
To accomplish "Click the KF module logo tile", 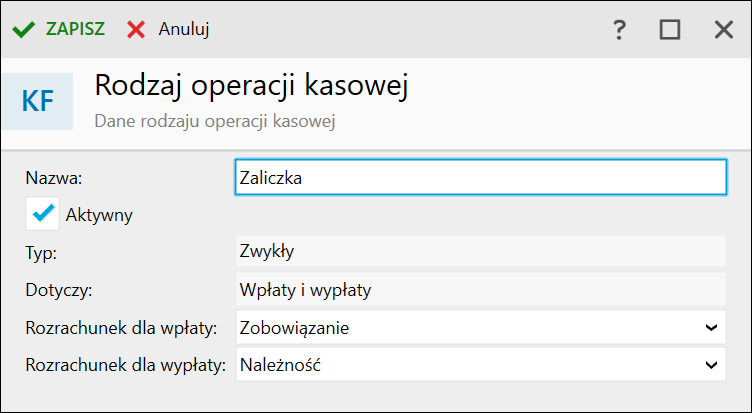I will [x=37, y=101].
